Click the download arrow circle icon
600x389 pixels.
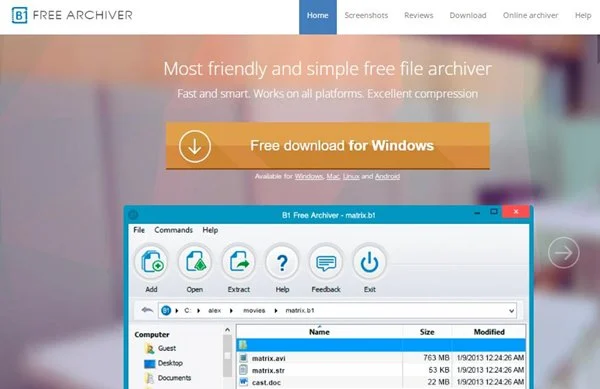coord(195,146)
